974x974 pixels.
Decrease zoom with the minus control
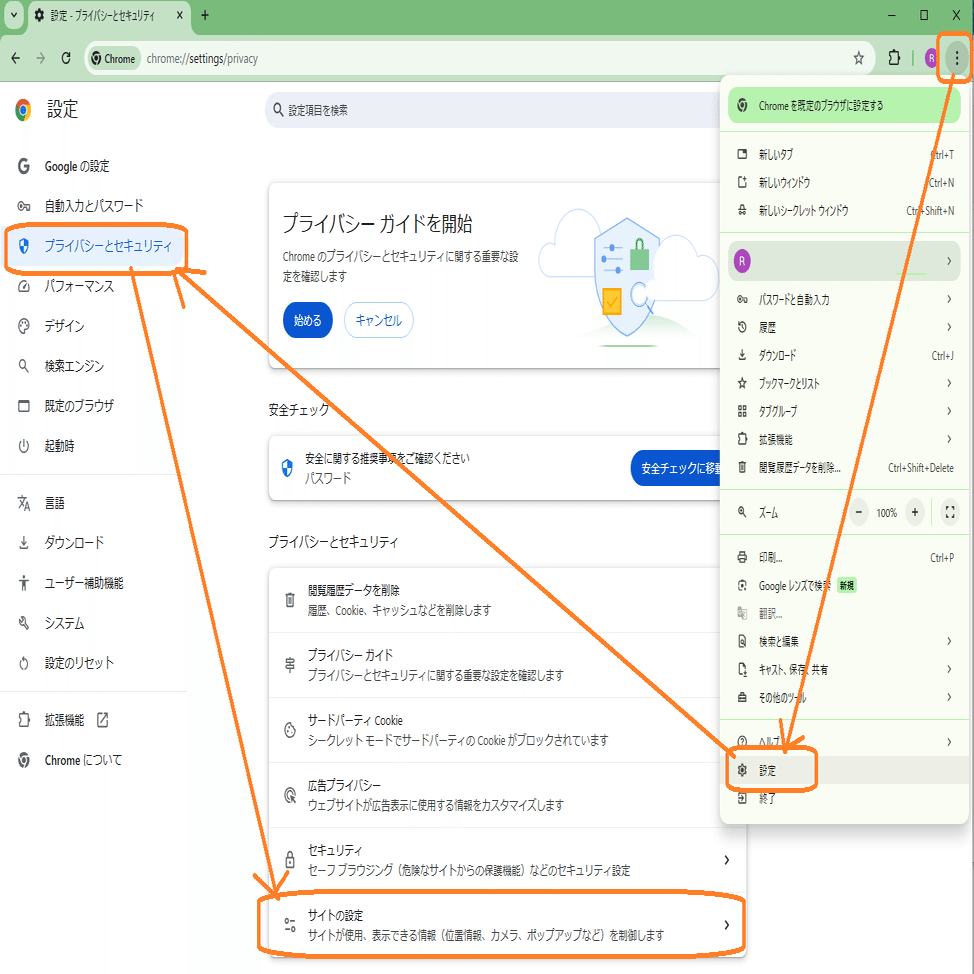click(x=857, y=512)
